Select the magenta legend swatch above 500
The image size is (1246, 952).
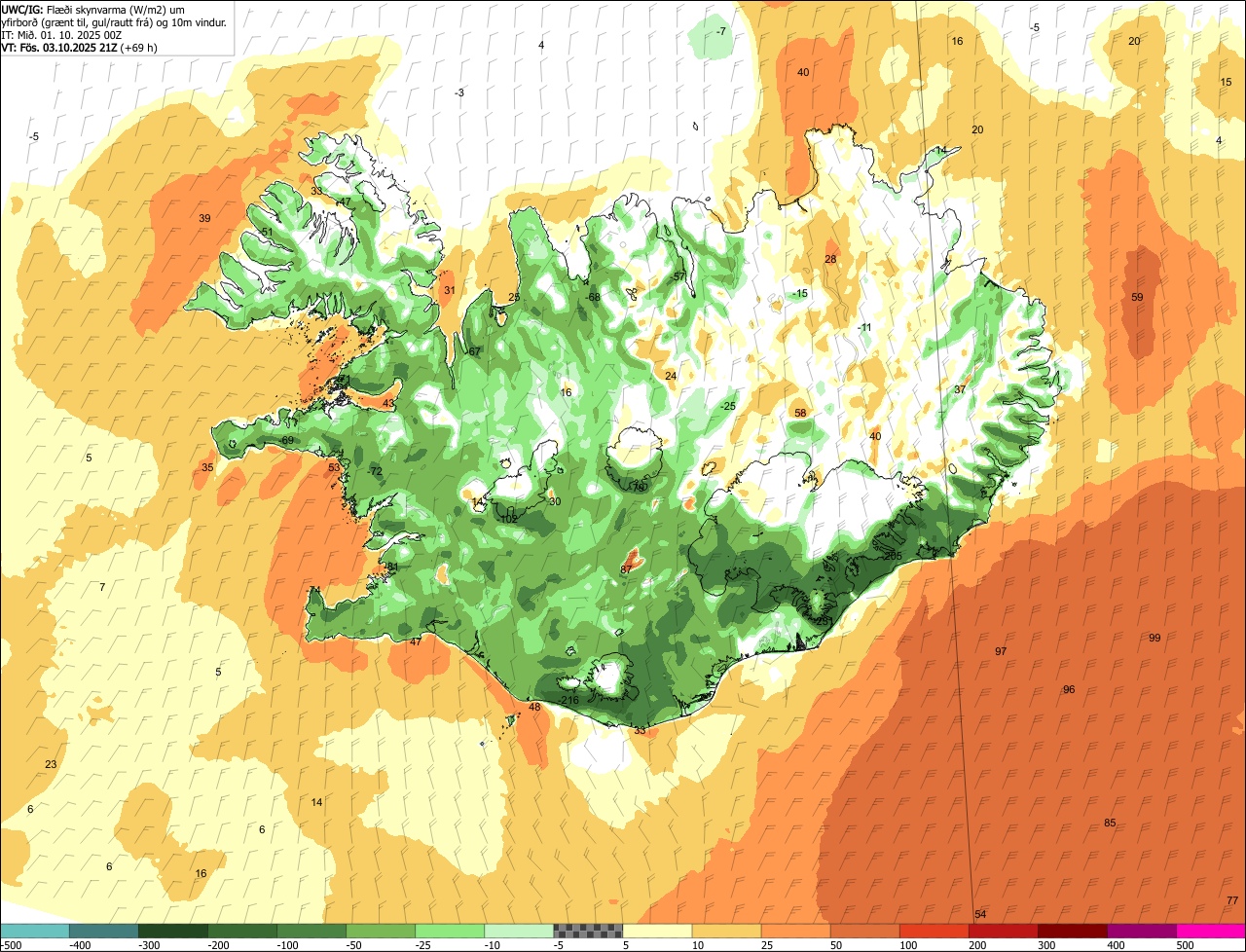[1211, 932]
